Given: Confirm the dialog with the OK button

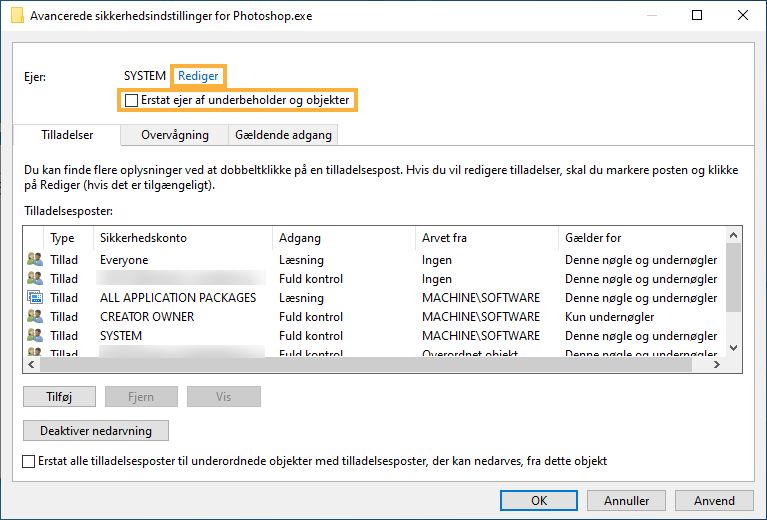Looking at the screenshot, I should (x=539, y=500).
